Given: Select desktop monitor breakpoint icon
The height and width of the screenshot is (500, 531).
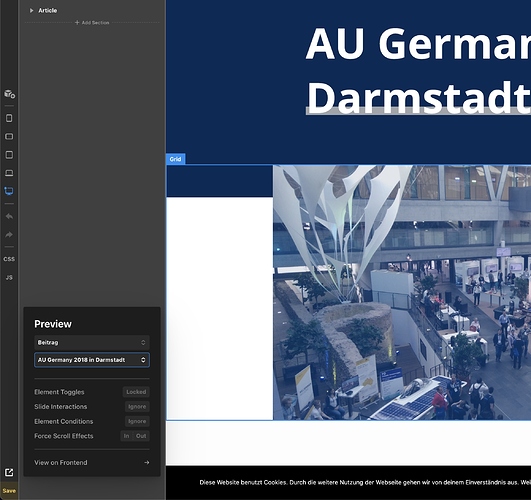Looking at the screenshot, I should click(x=9, y=191).
